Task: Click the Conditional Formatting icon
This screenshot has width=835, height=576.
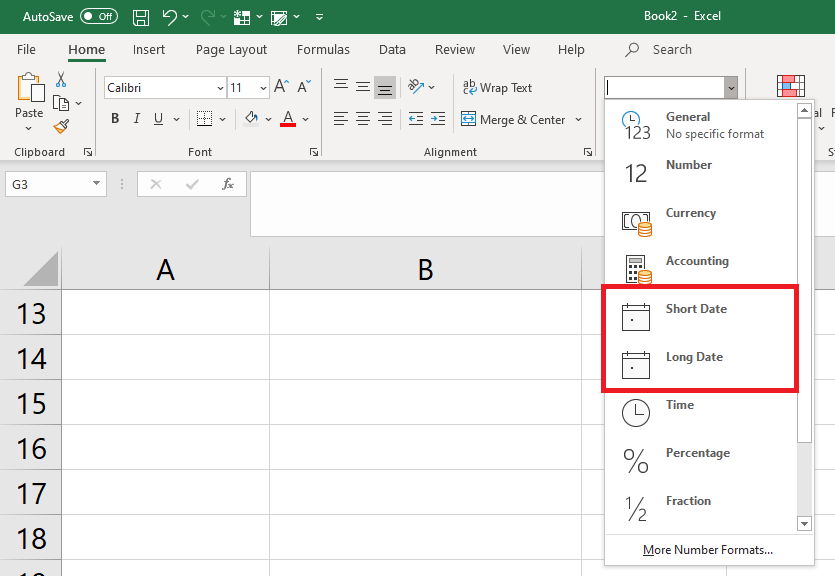Action: (x=791, y=86)
